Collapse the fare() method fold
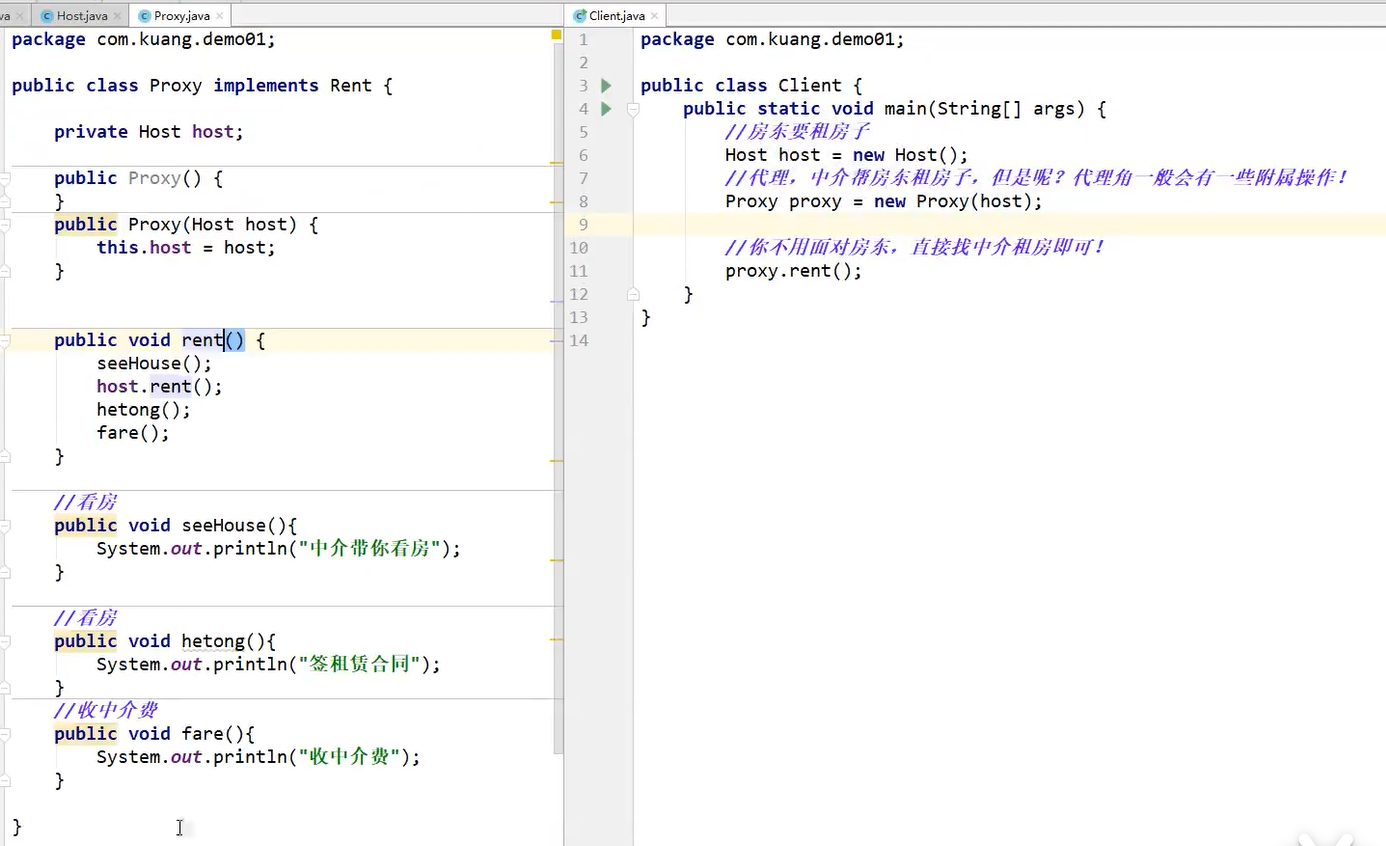1386x846 pixels. point(5,734)
